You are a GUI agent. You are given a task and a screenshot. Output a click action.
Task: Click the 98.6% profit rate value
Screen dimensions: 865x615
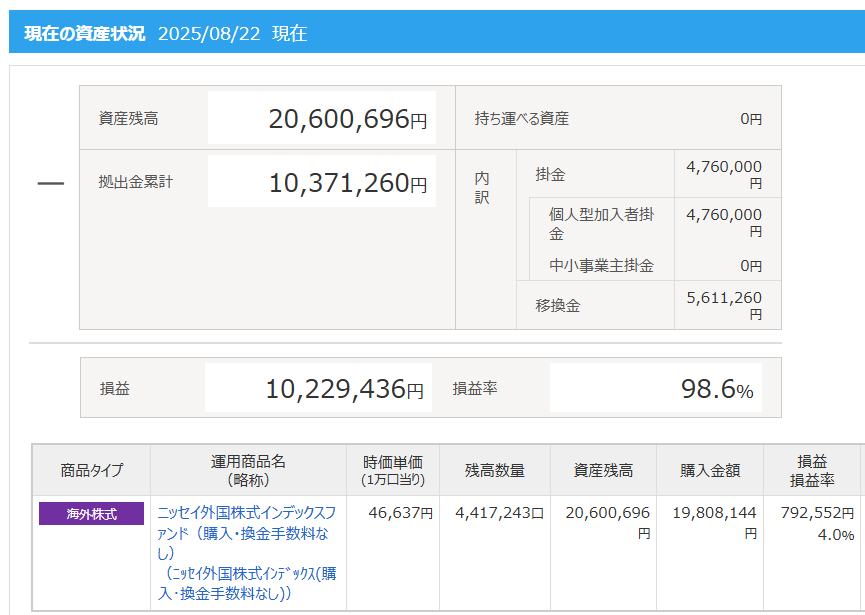656,388
